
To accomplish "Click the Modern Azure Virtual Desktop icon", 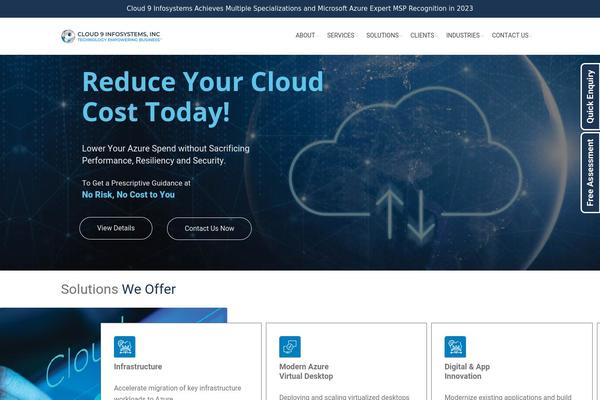I will (290, 346).
